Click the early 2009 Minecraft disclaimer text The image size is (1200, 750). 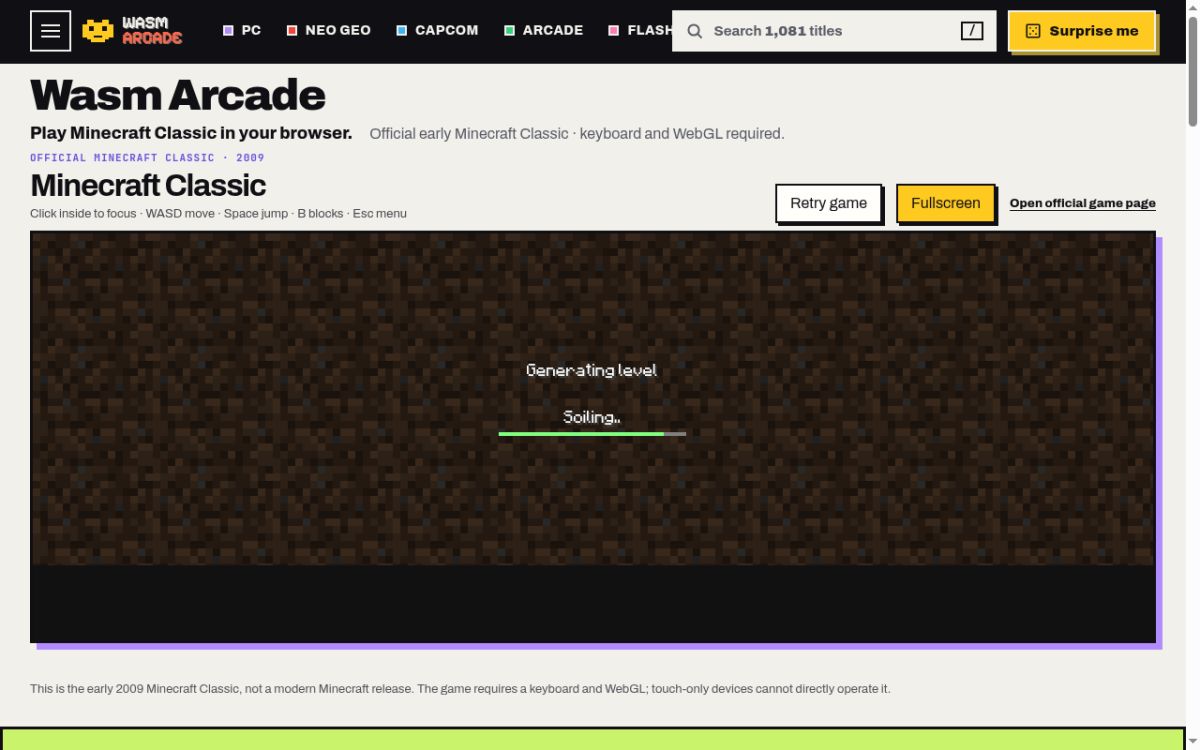click(x=460, y=689)
